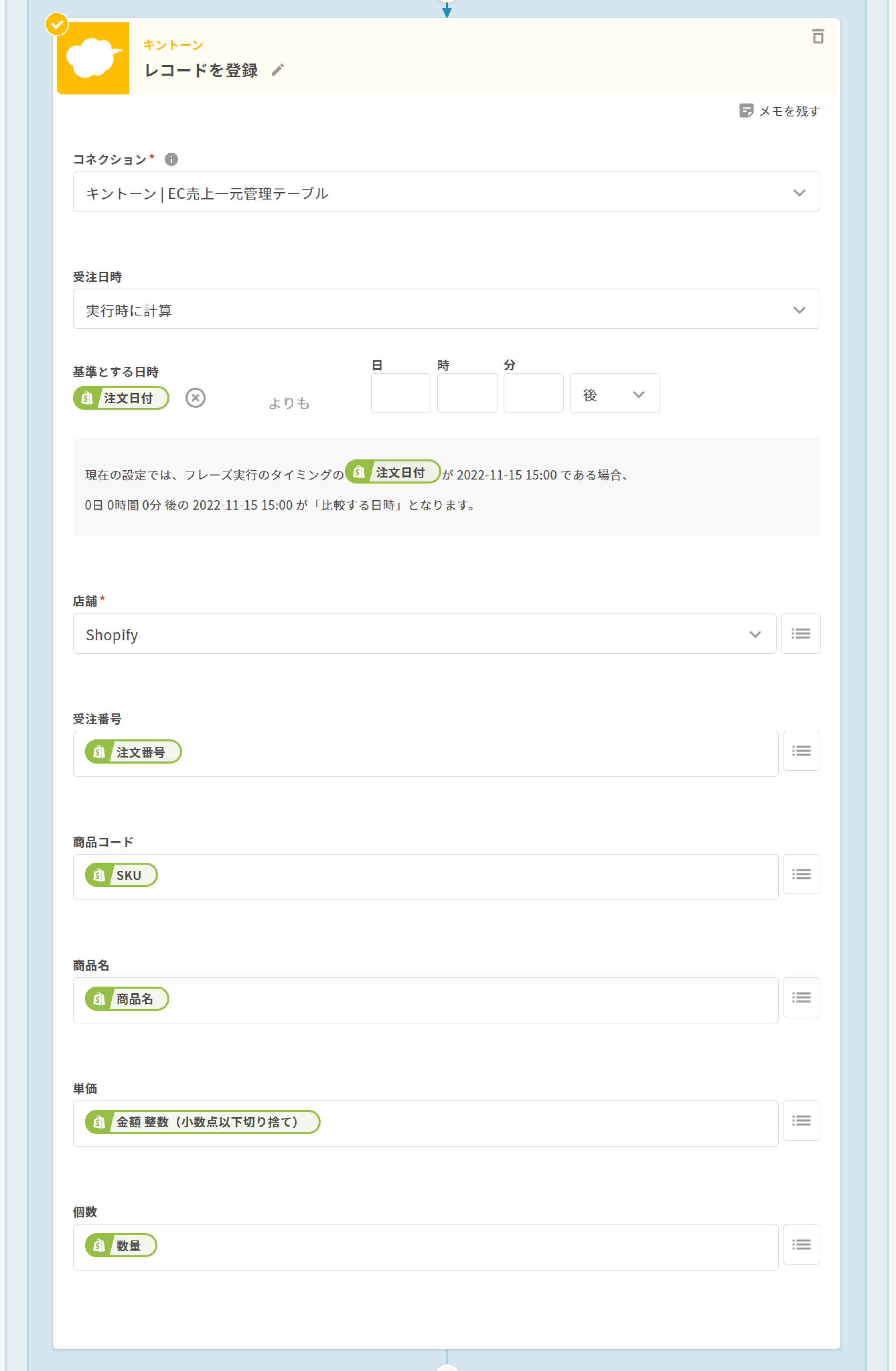Click list icon next to 商品名 field
Viewport: 896px width, 1371px height.
800,998
